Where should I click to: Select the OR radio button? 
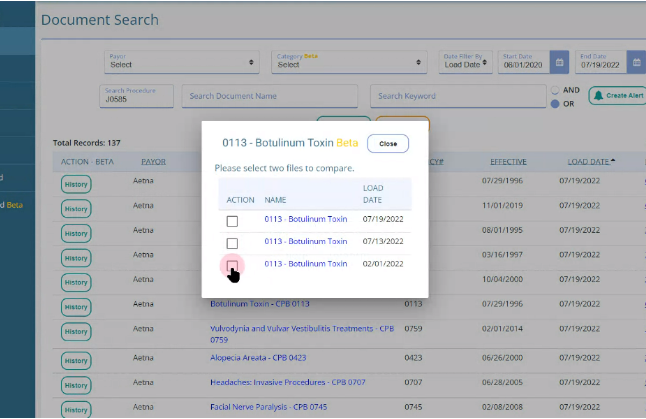click(x=555, y=103)
